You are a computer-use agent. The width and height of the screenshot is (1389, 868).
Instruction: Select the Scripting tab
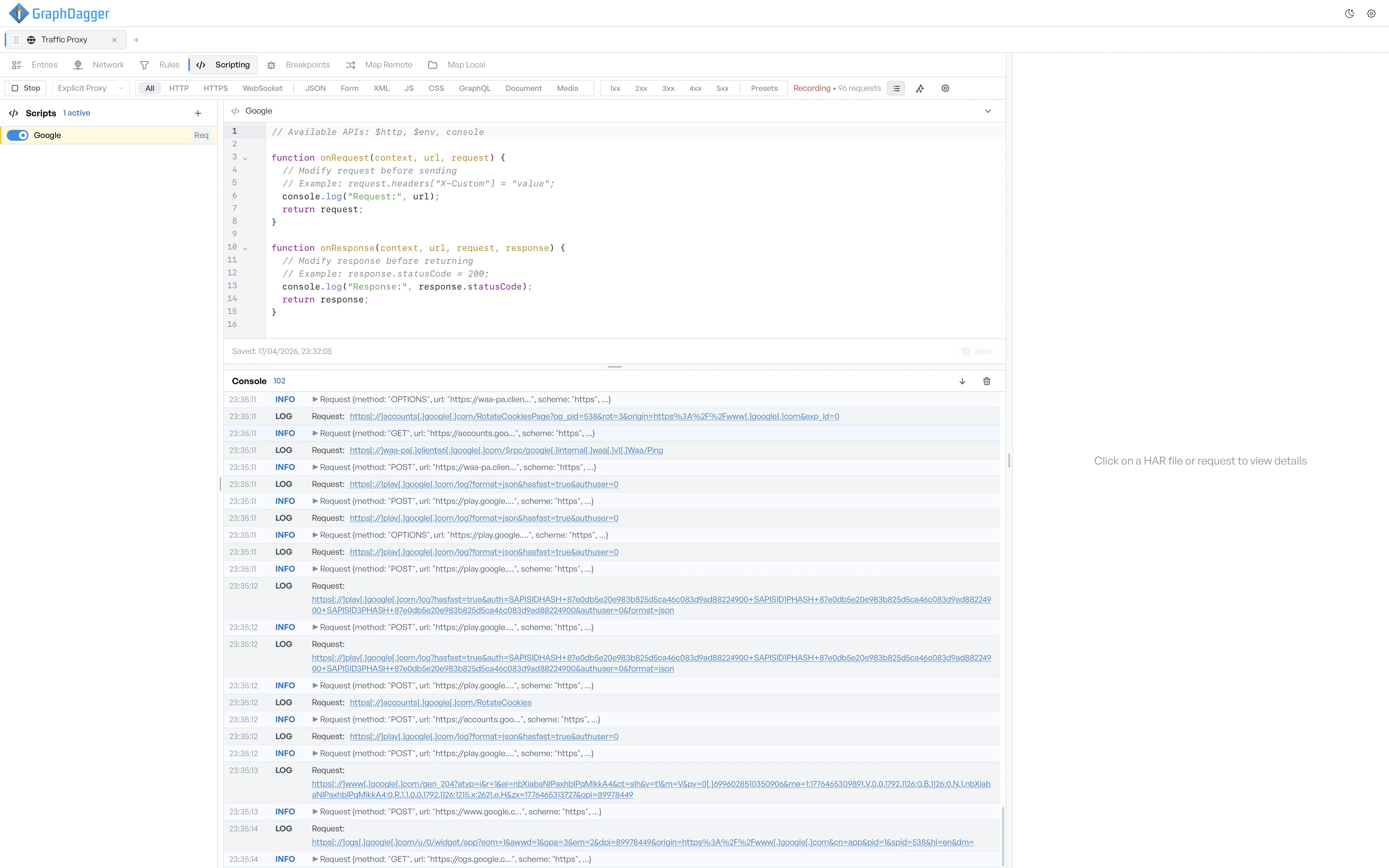coord(223,65)
